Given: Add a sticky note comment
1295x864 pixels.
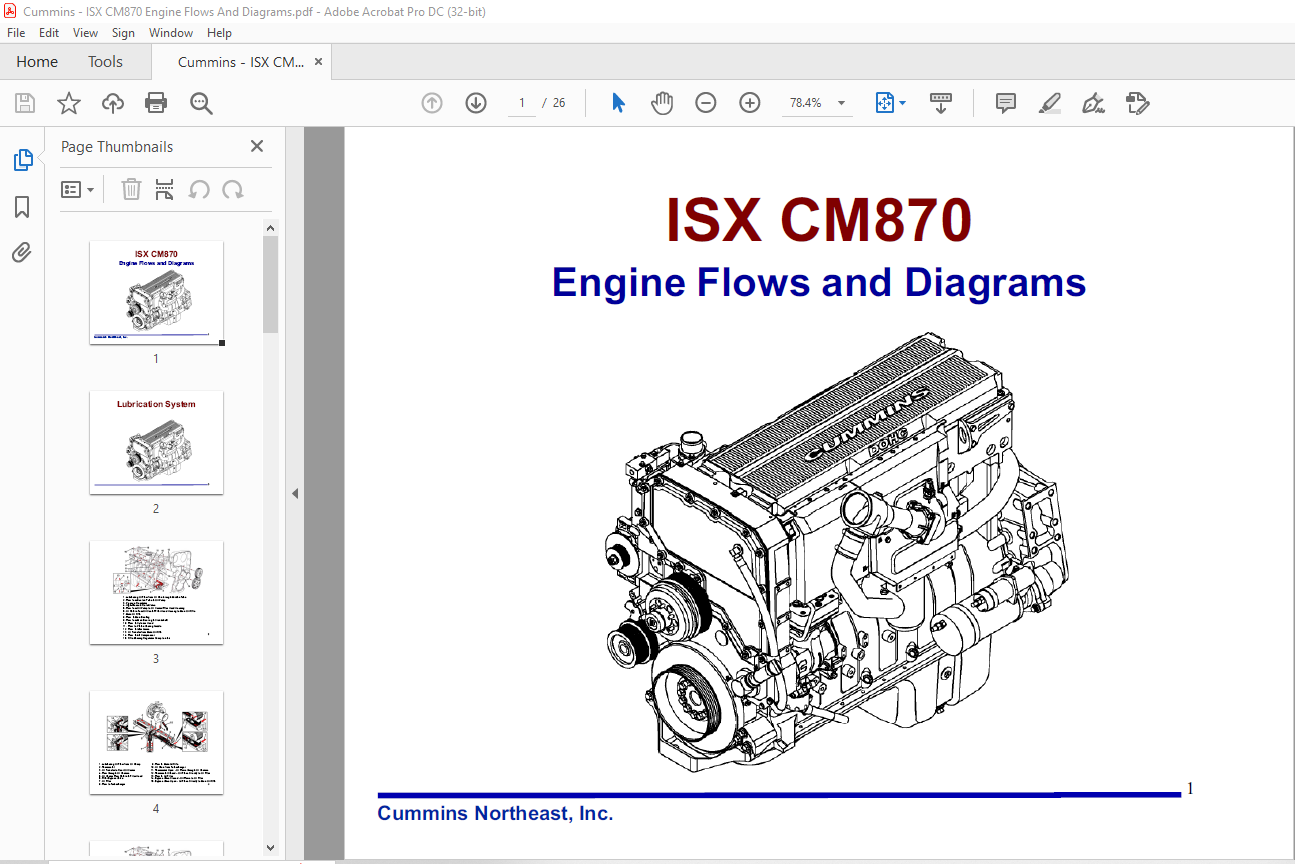Looking at the screenshot, I should pyautogui.click(x=1006, y=103).
